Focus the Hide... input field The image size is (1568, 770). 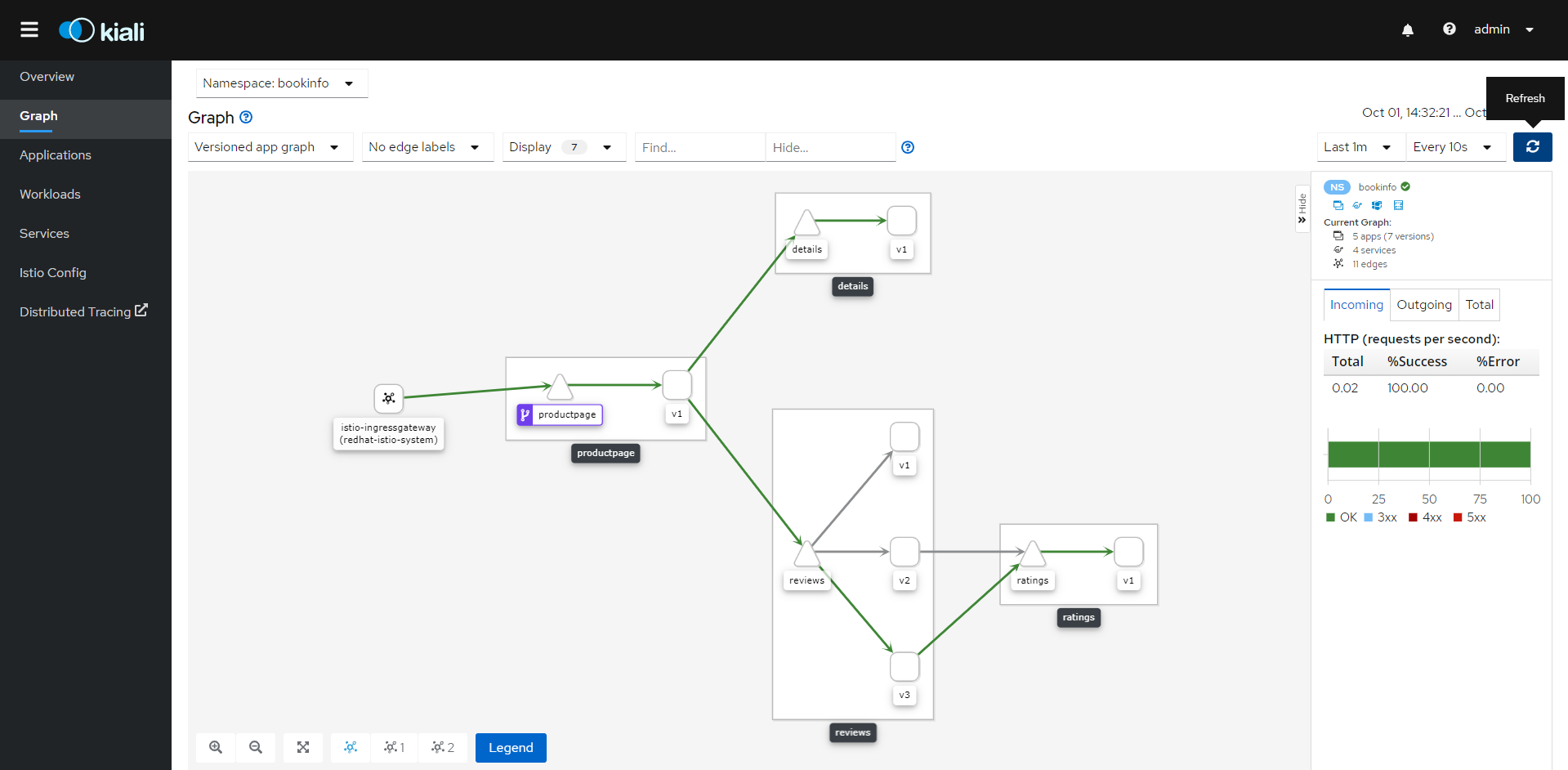[x=830, y=147]
